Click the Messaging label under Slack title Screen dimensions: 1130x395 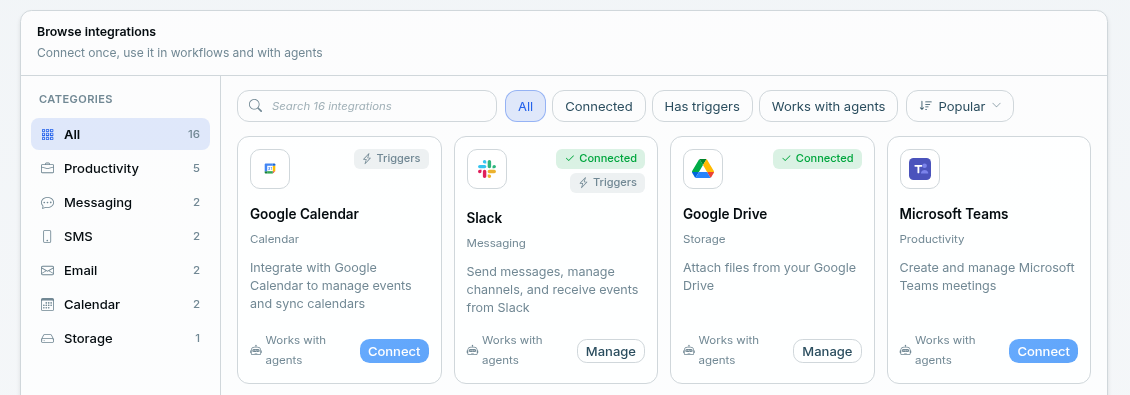coord(496,243)
